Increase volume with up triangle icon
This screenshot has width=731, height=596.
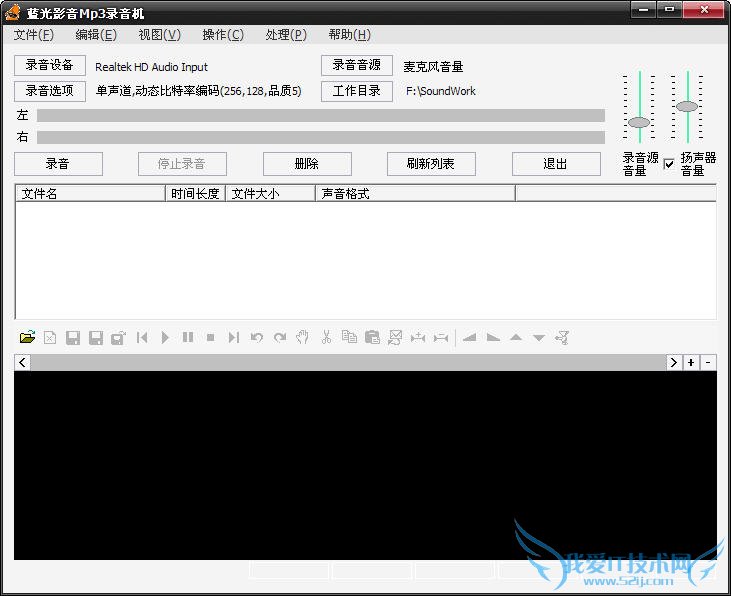(x=516, y=337)
